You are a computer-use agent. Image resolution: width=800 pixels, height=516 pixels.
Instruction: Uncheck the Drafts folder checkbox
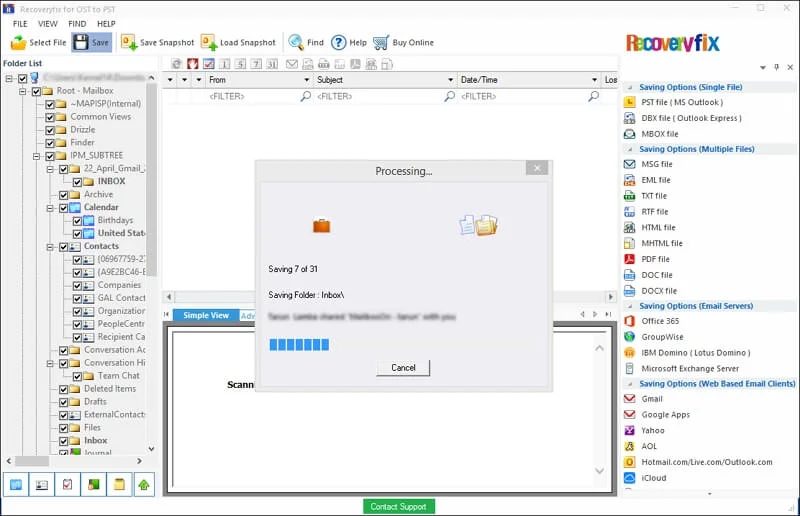(x=64, y=402)
